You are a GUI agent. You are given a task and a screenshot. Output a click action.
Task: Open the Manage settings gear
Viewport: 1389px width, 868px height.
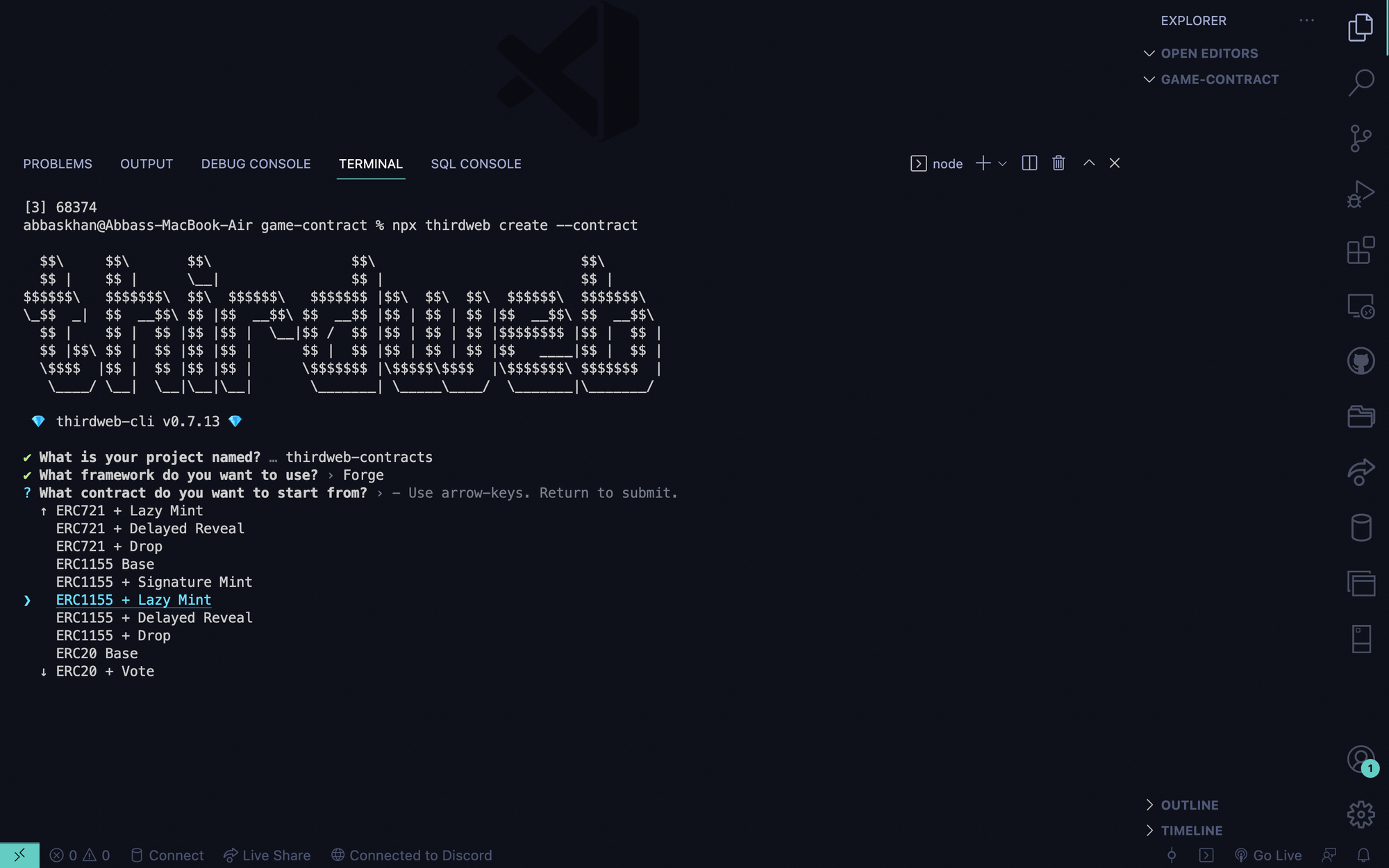(x=1361, y=812)
